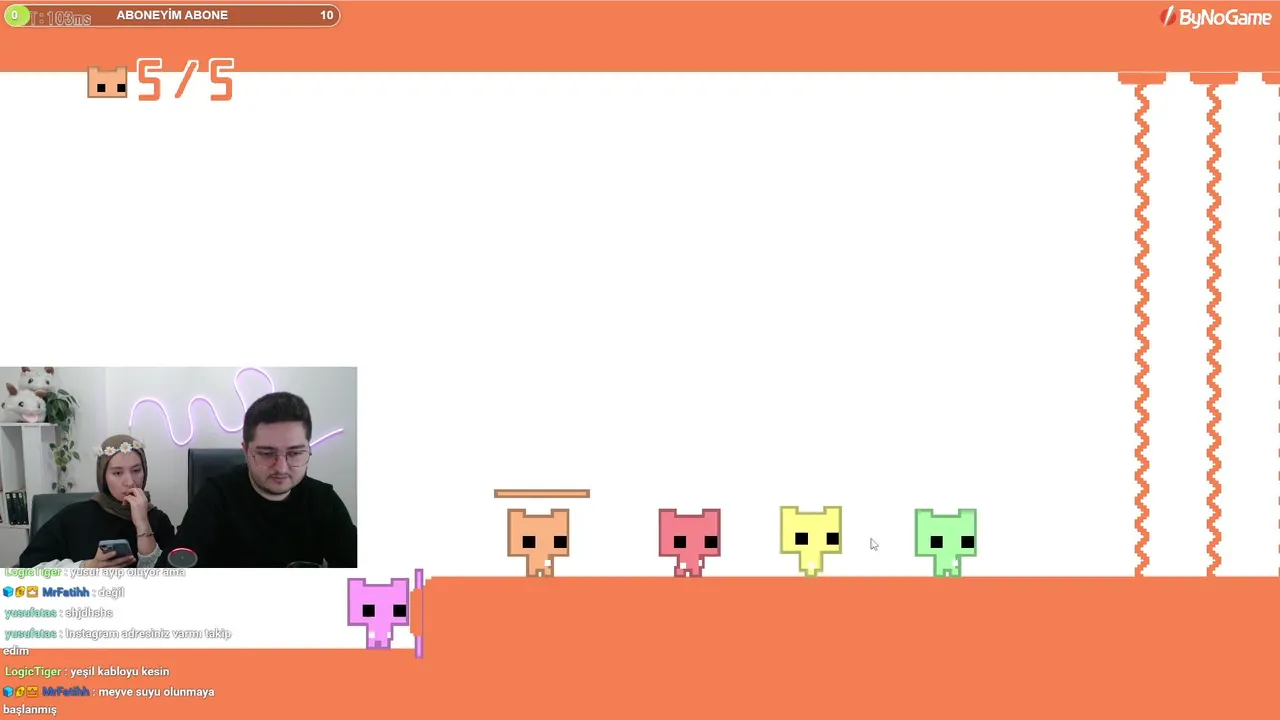
Task: Click the yellow cat character
Action: pyautogui.click(x=811, y=540)
